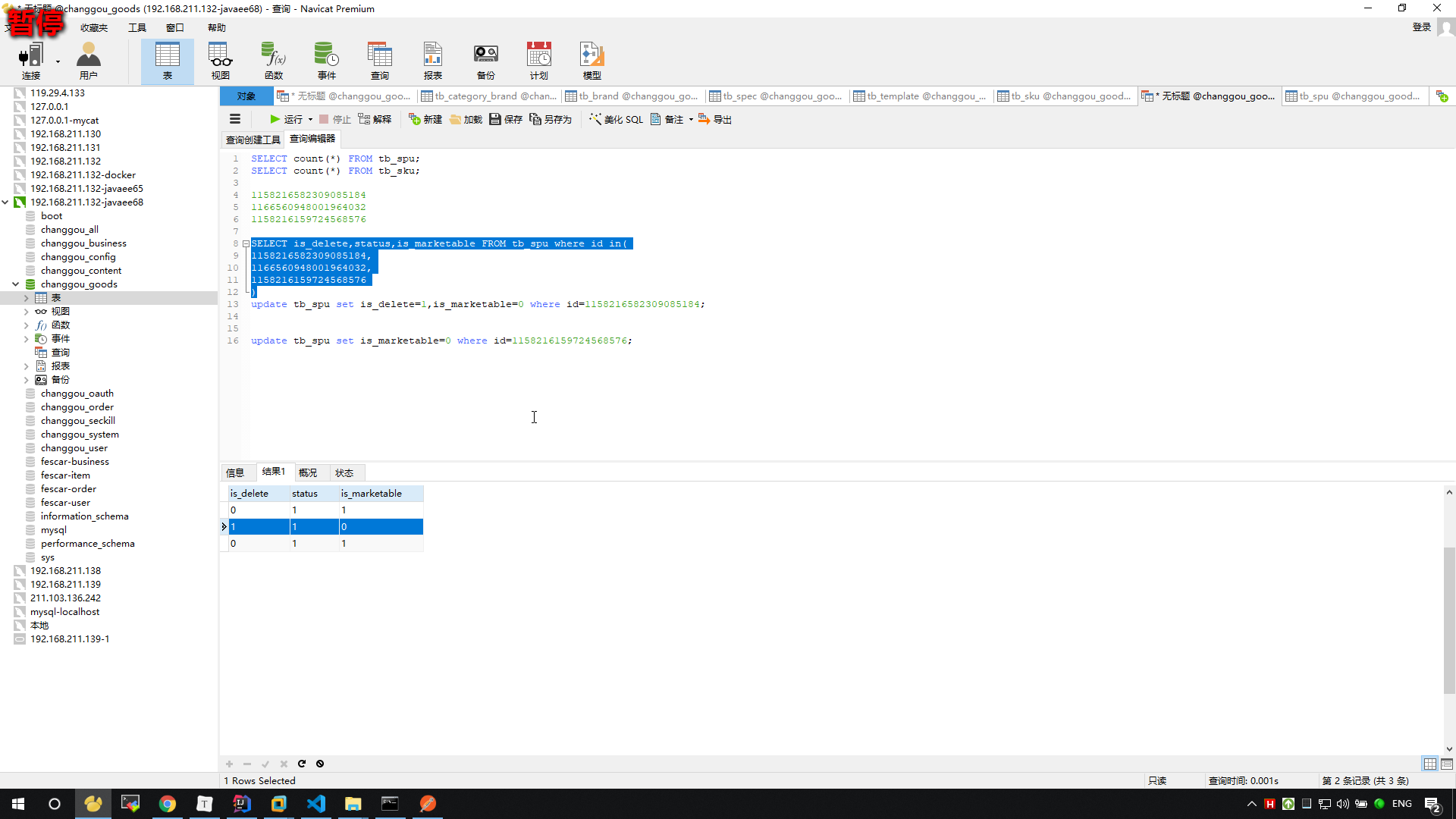Open the Model (模型) toolbar icon

(x=592, y=61)
